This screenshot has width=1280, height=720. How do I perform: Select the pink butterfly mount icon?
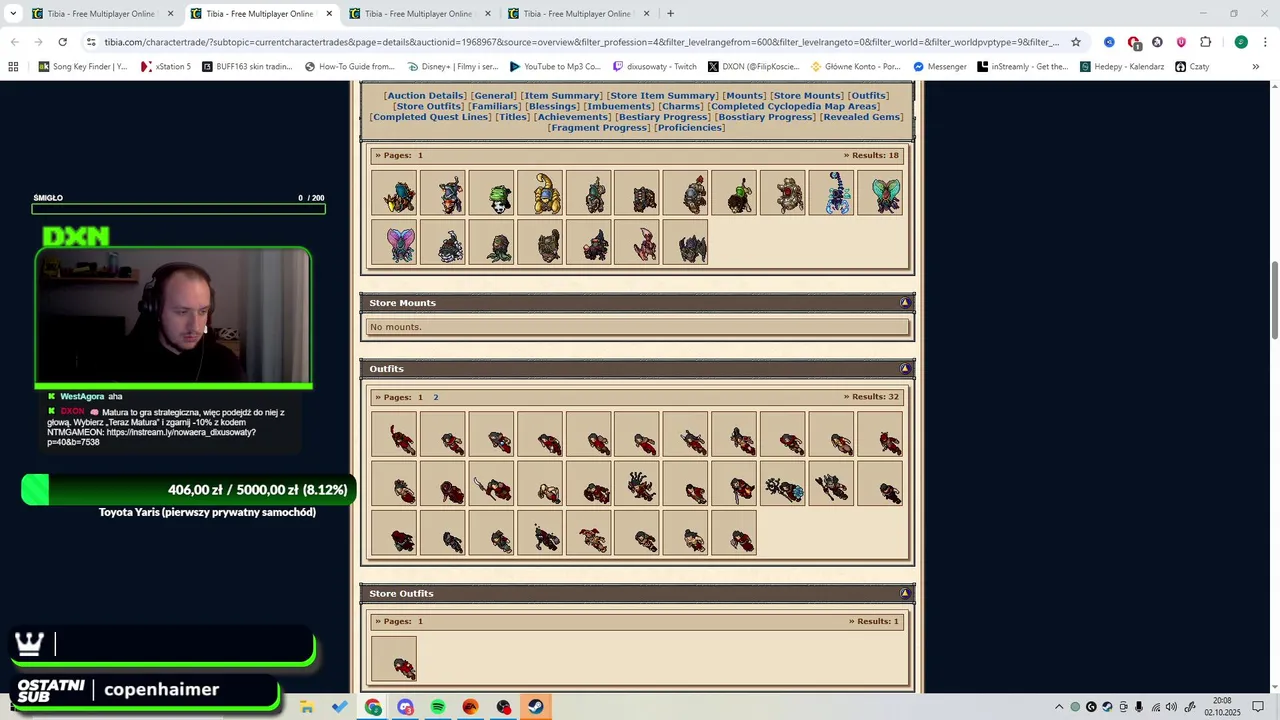click(x=394, y=242)
